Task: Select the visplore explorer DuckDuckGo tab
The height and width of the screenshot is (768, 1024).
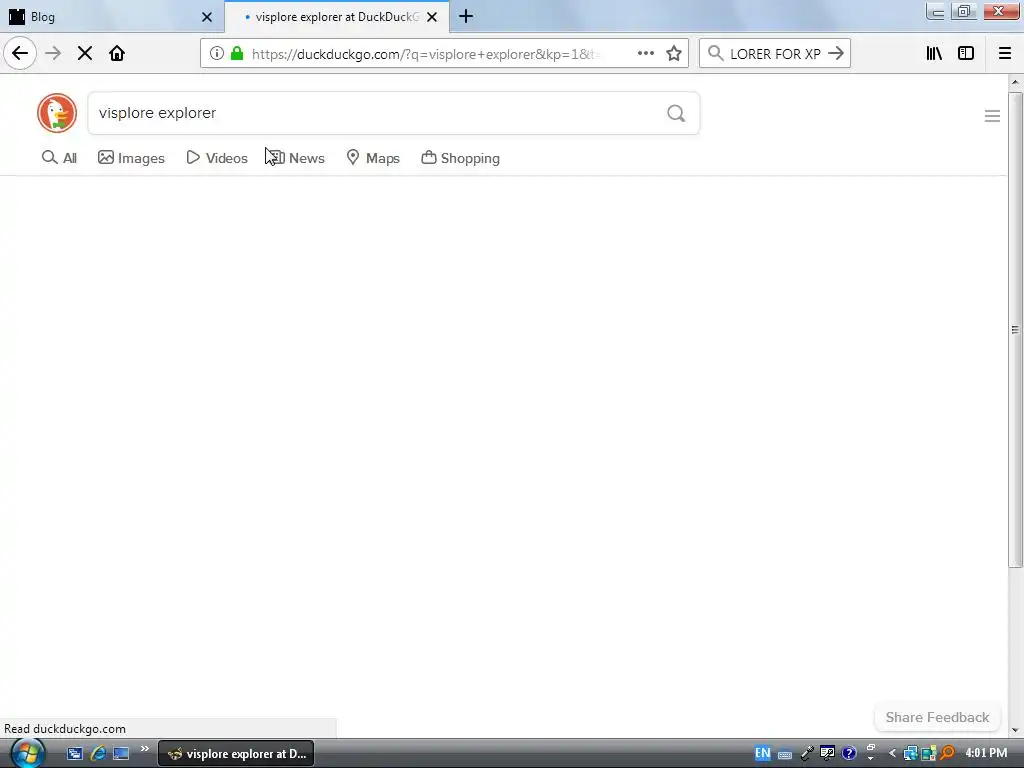Action: (x=336, y=17)
